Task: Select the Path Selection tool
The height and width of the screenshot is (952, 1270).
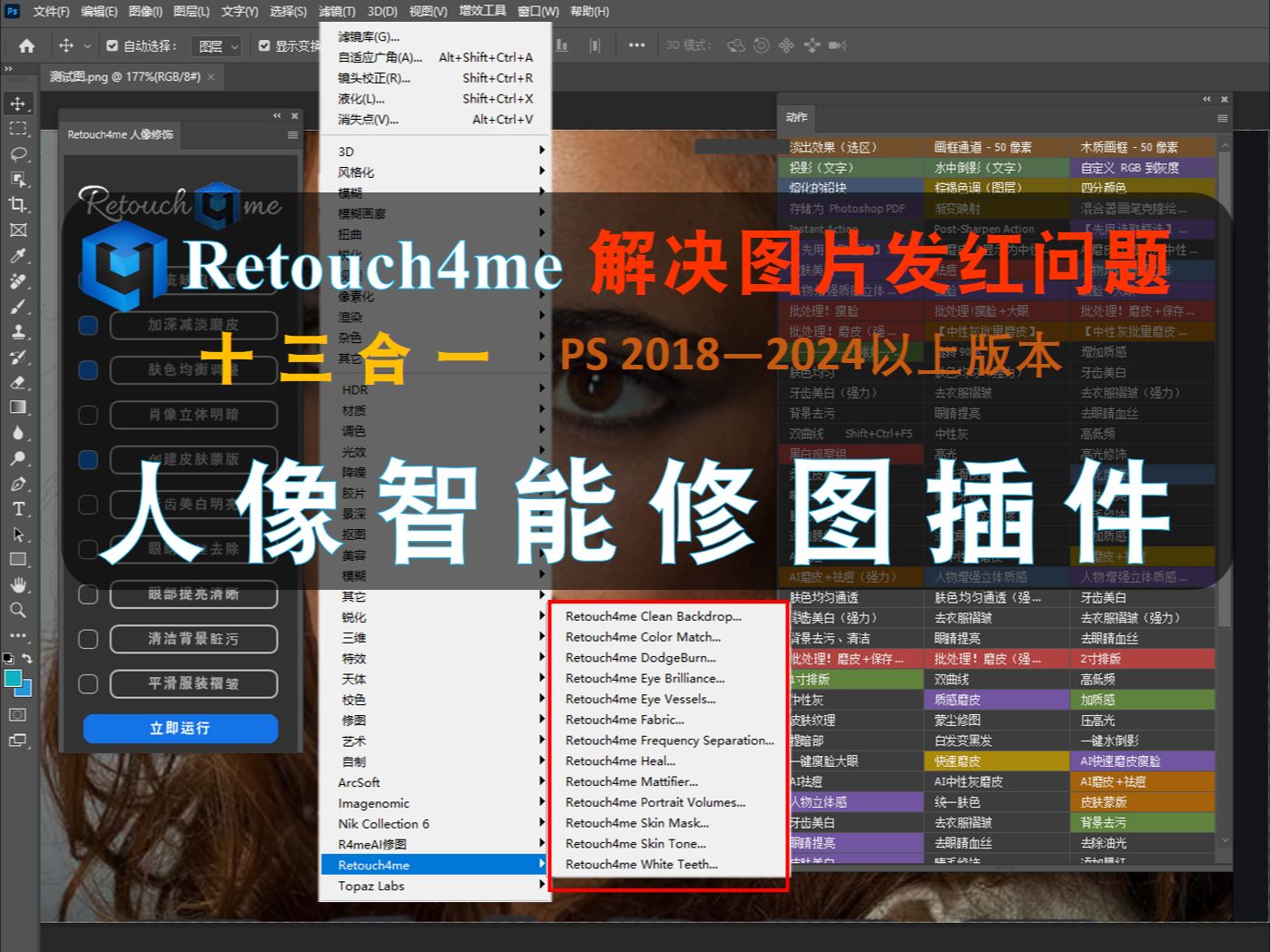Action: click(18, 535)
